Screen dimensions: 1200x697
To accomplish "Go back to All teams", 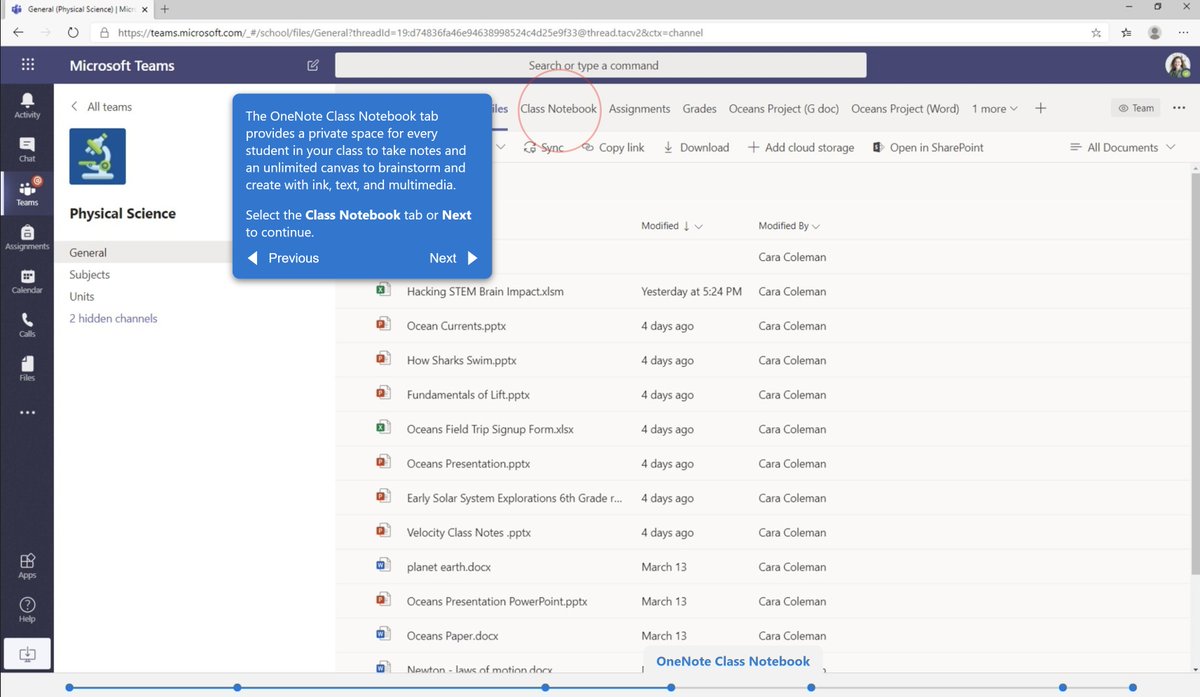I will [100, 107].
